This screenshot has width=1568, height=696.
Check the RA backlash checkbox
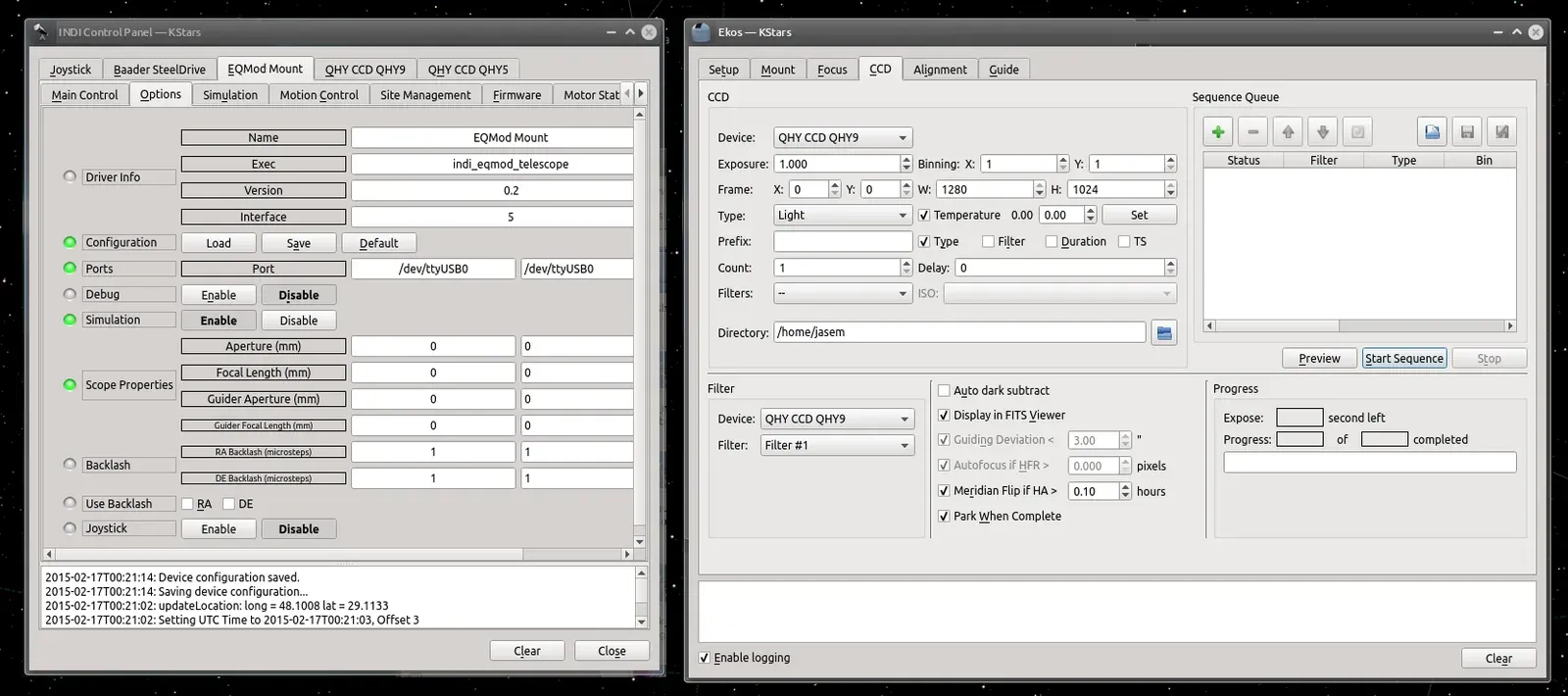coord(187,504)
